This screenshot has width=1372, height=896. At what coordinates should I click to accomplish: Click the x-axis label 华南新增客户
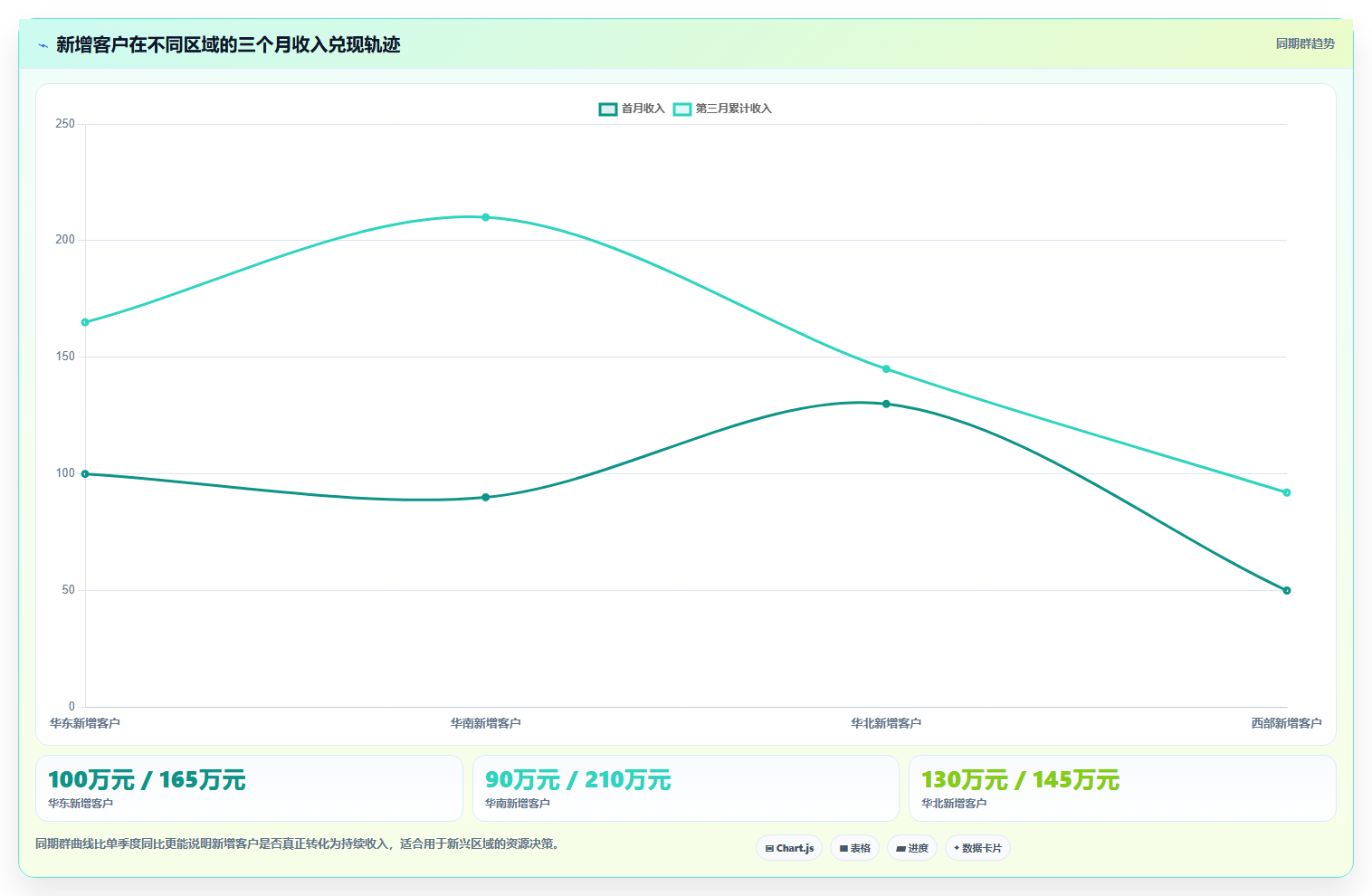[486, 723]
